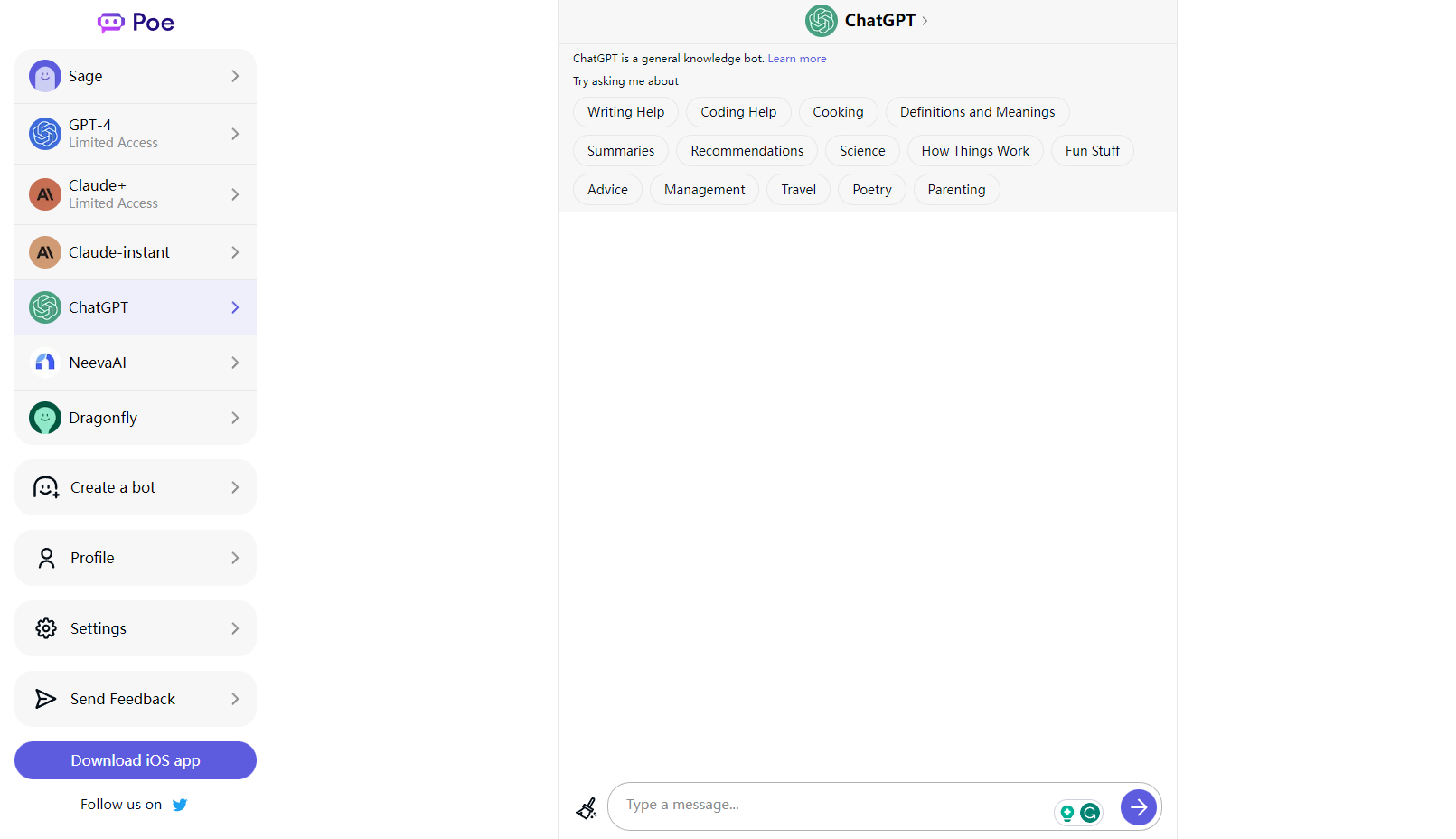Click the Poe wordmark text
The image size is (1456, 839).
[153, 23]
